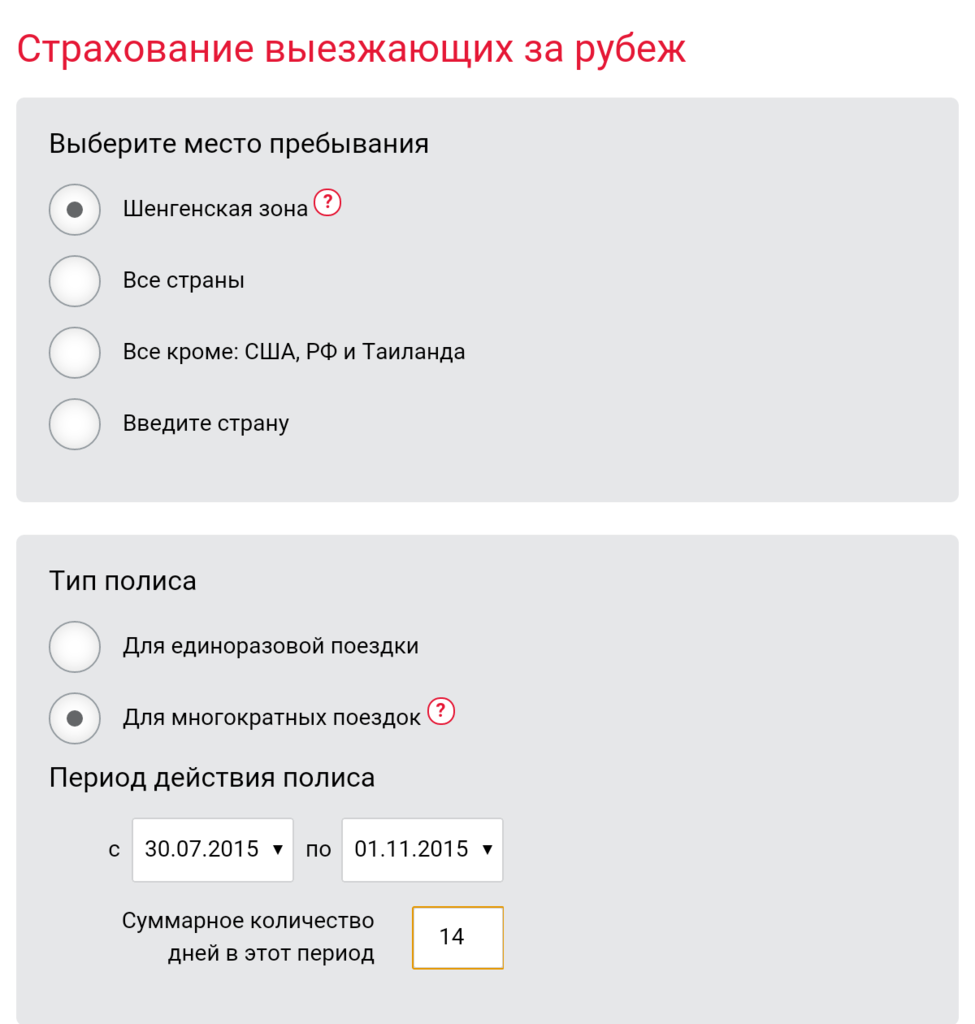Click the arrow beside 30.07.2015
The image size is (975, 1024).
click(278, 850)
